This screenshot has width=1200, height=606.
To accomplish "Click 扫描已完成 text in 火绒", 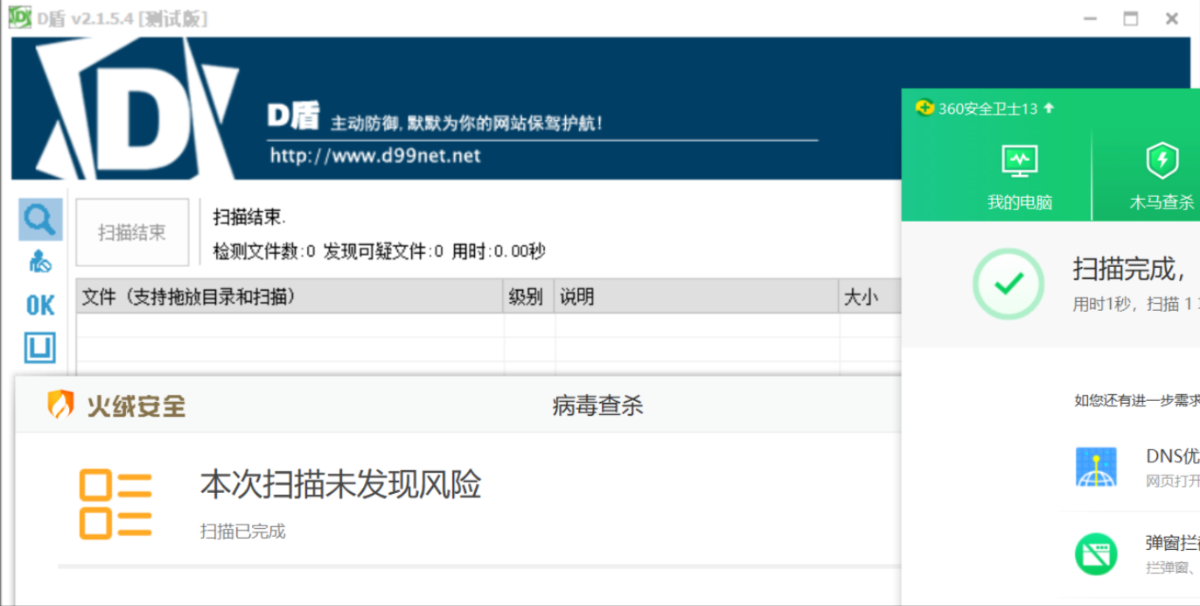I will (x=243, y=531).
